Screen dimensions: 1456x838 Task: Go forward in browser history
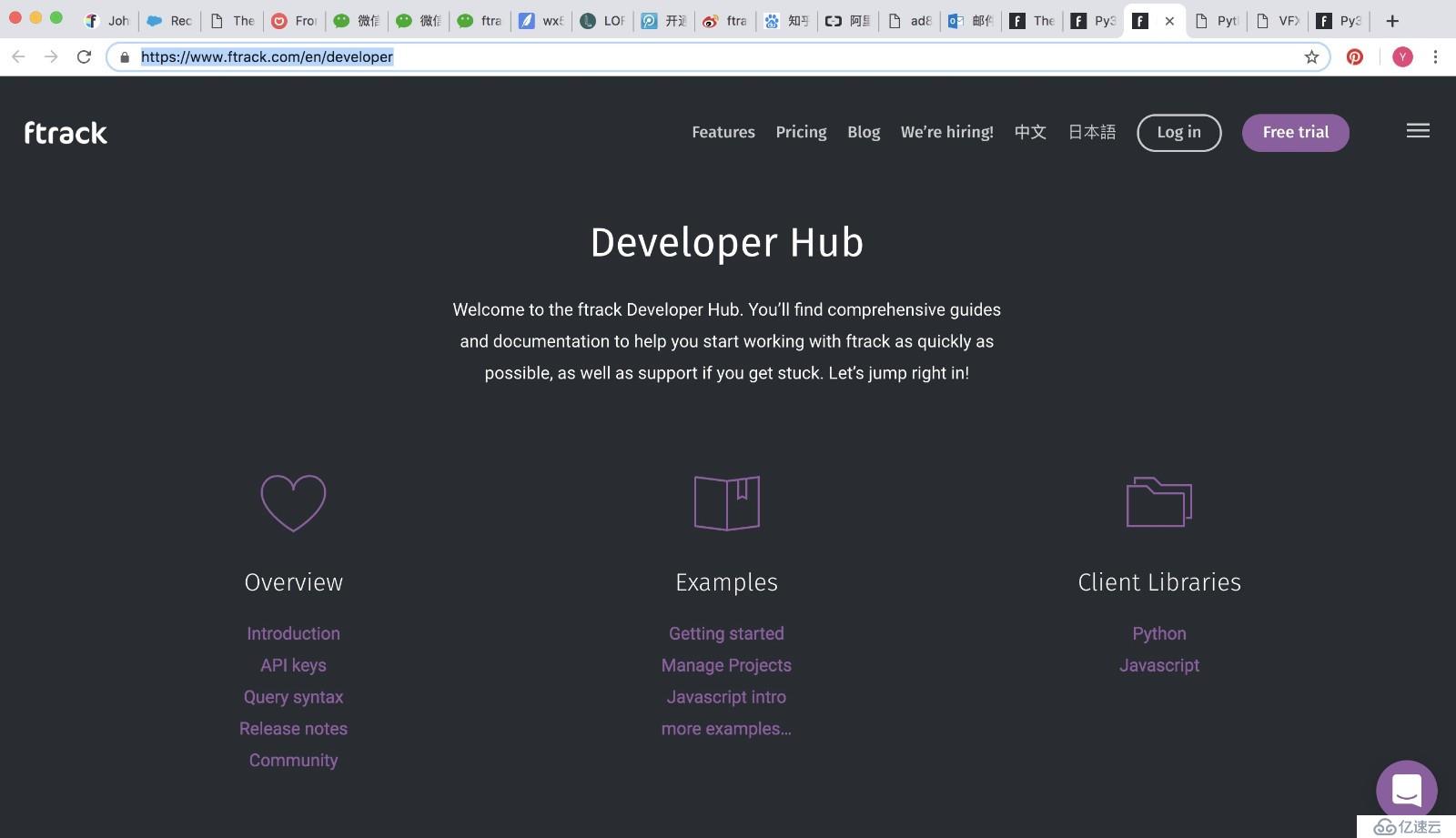coord(51,56)
